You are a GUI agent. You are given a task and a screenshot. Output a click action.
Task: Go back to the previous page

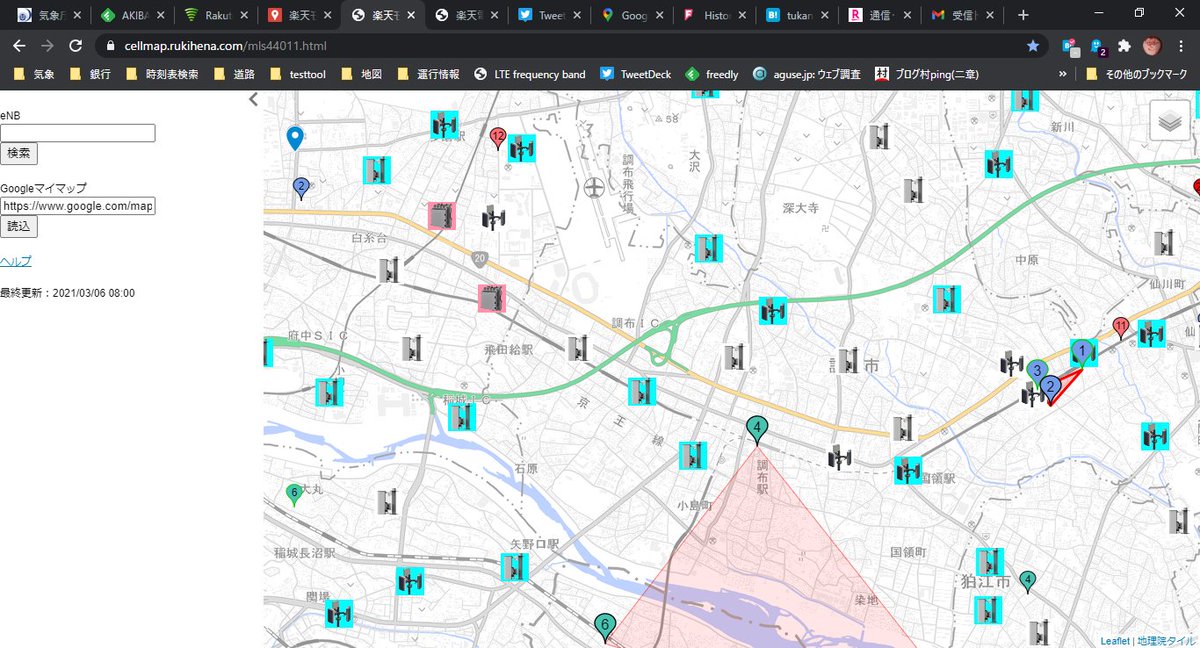coord(19,46)
